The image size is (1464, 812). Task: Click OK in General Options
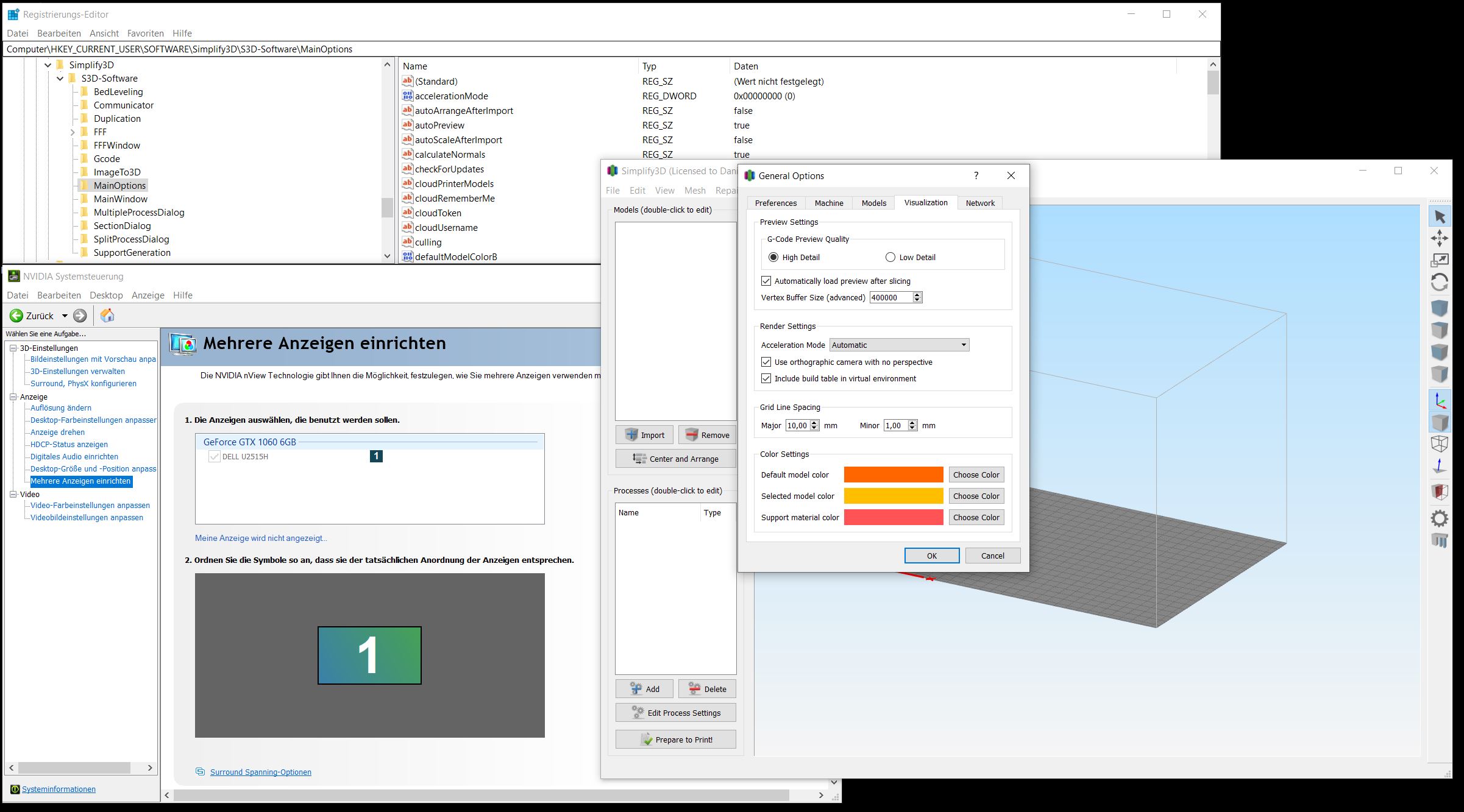(932, 556)
